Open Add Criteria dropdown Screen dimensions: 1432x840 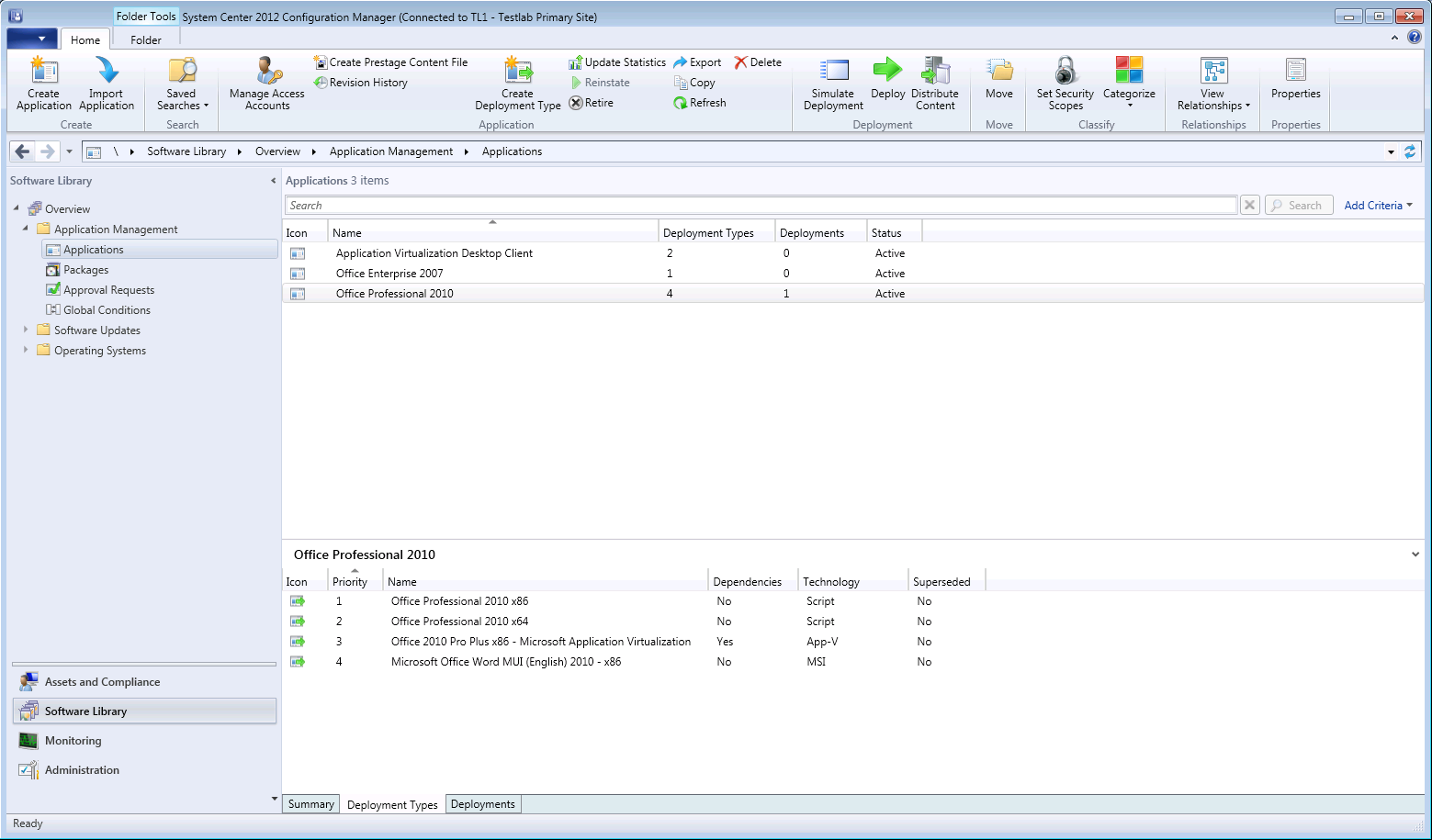point(1378,206)
